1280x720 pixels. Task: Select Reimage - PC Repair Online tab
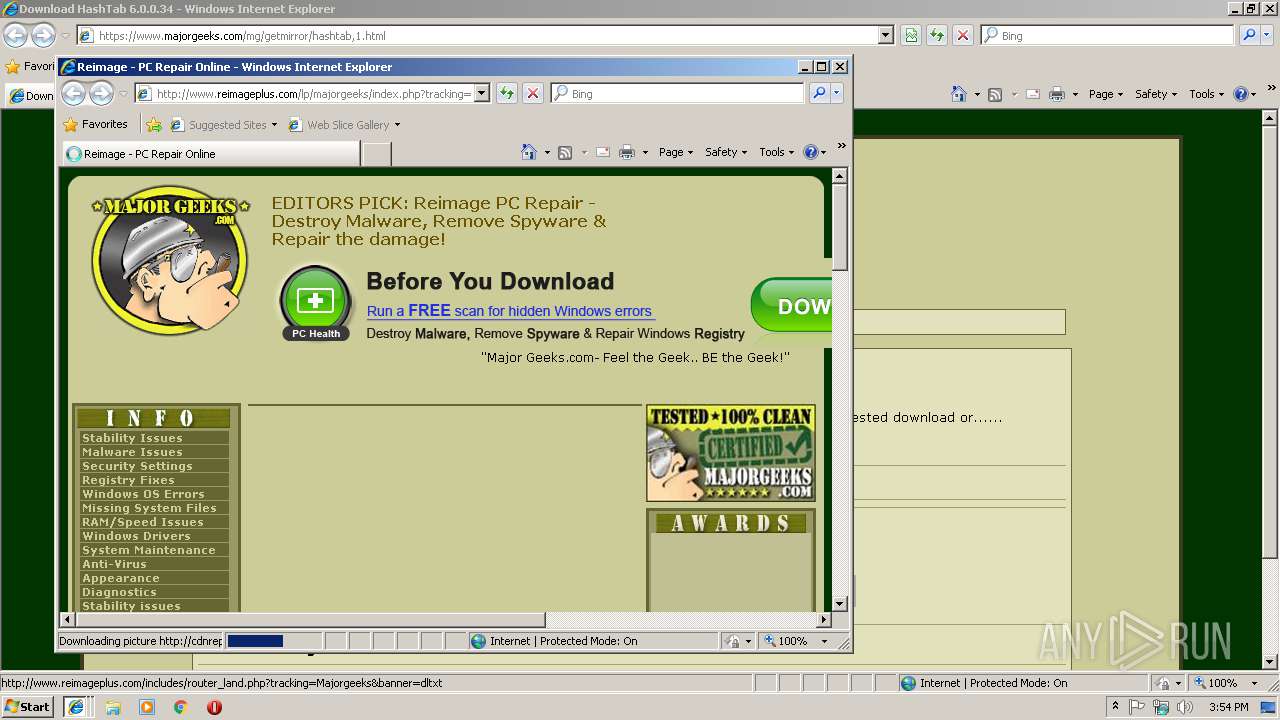click(x=211, y=154)
